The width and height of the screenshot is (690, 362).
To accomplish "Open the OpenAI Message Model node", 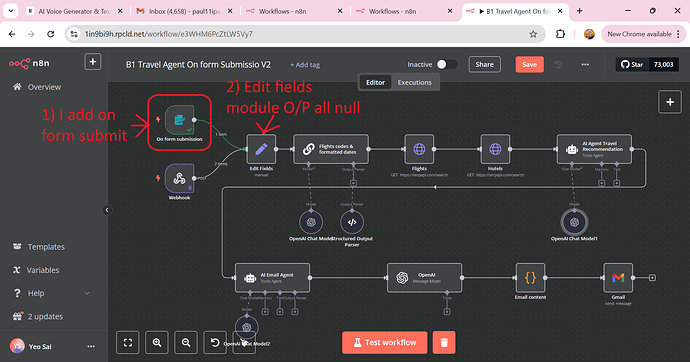I will tap(425, 278).
